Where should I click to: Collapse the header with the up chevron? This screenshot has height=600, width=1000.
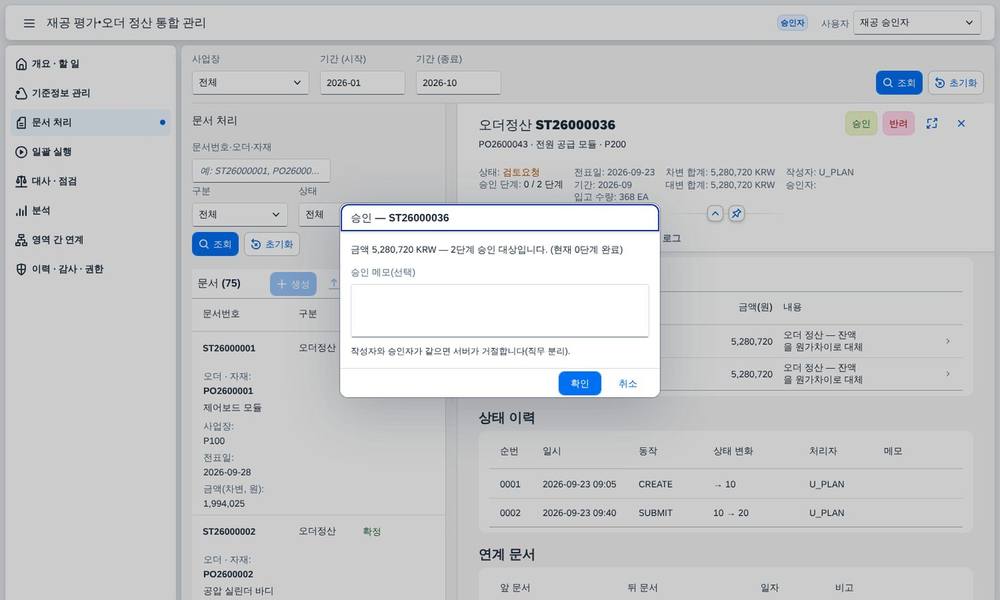click(715, 214)
